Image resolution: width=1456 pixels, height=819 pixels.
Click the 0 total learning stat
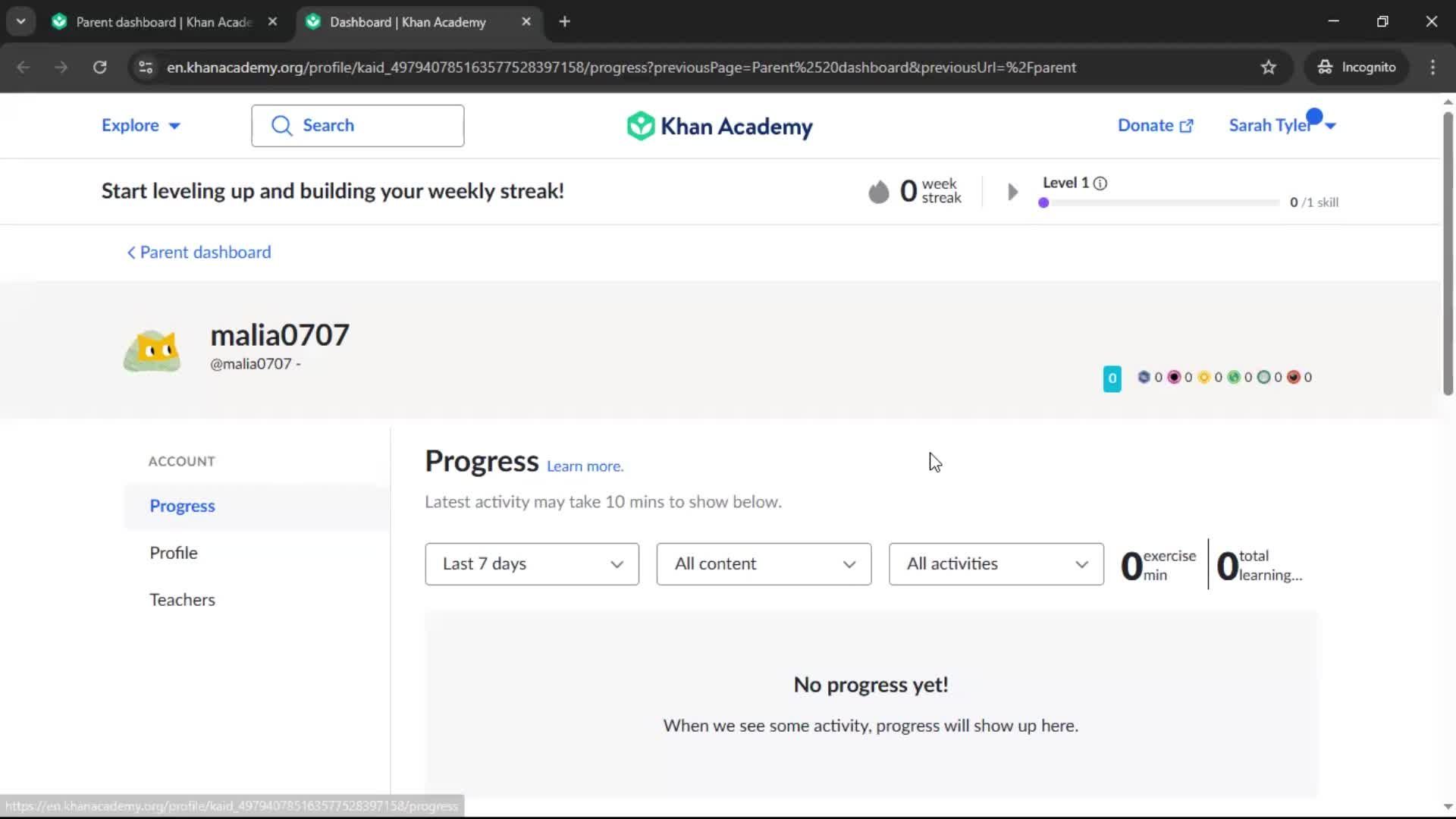[x=1259, y=566]
